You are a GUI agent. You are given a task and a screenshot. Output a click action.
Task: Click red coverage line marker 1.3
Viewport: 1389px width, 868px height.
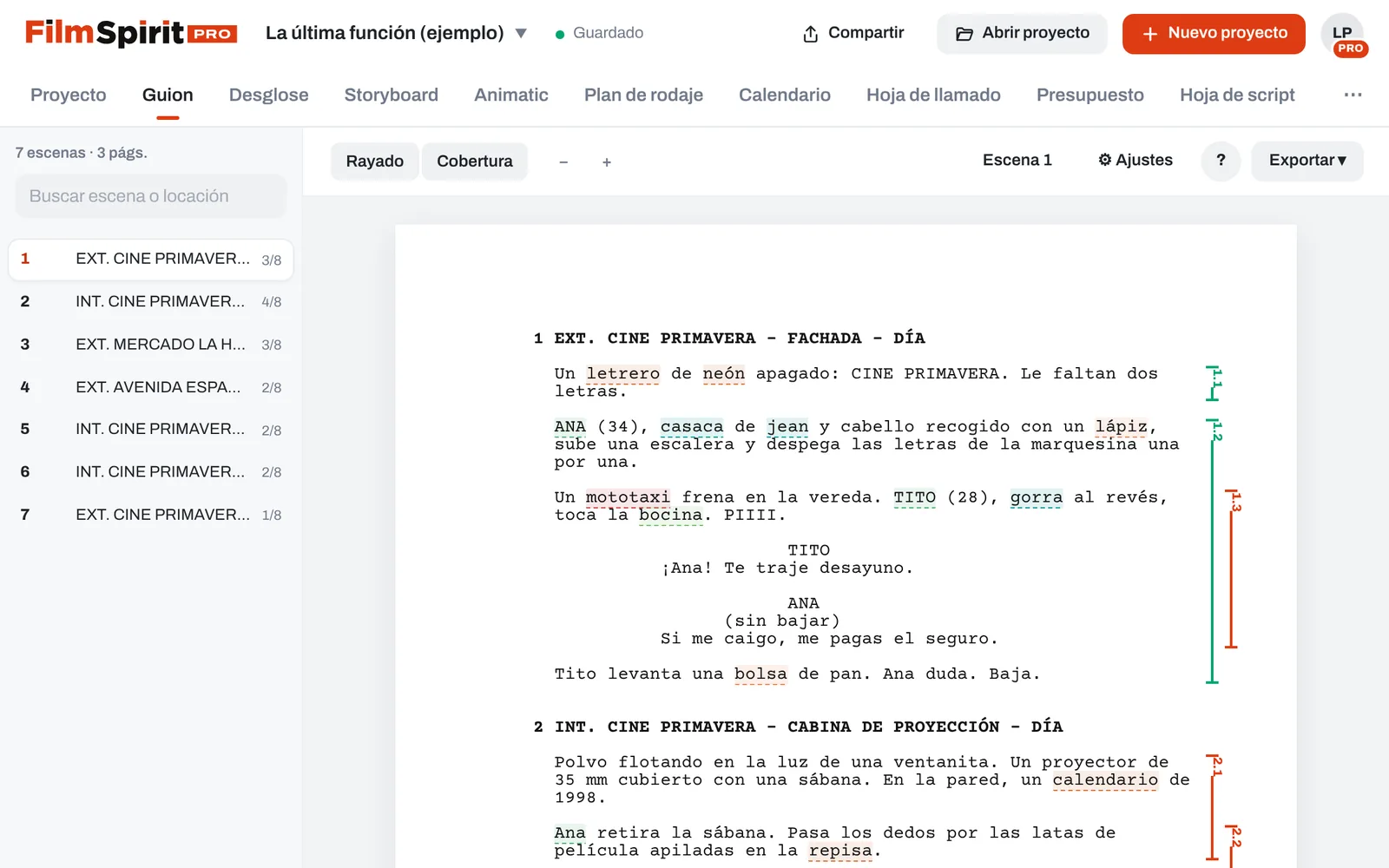tap(1233, 569)
